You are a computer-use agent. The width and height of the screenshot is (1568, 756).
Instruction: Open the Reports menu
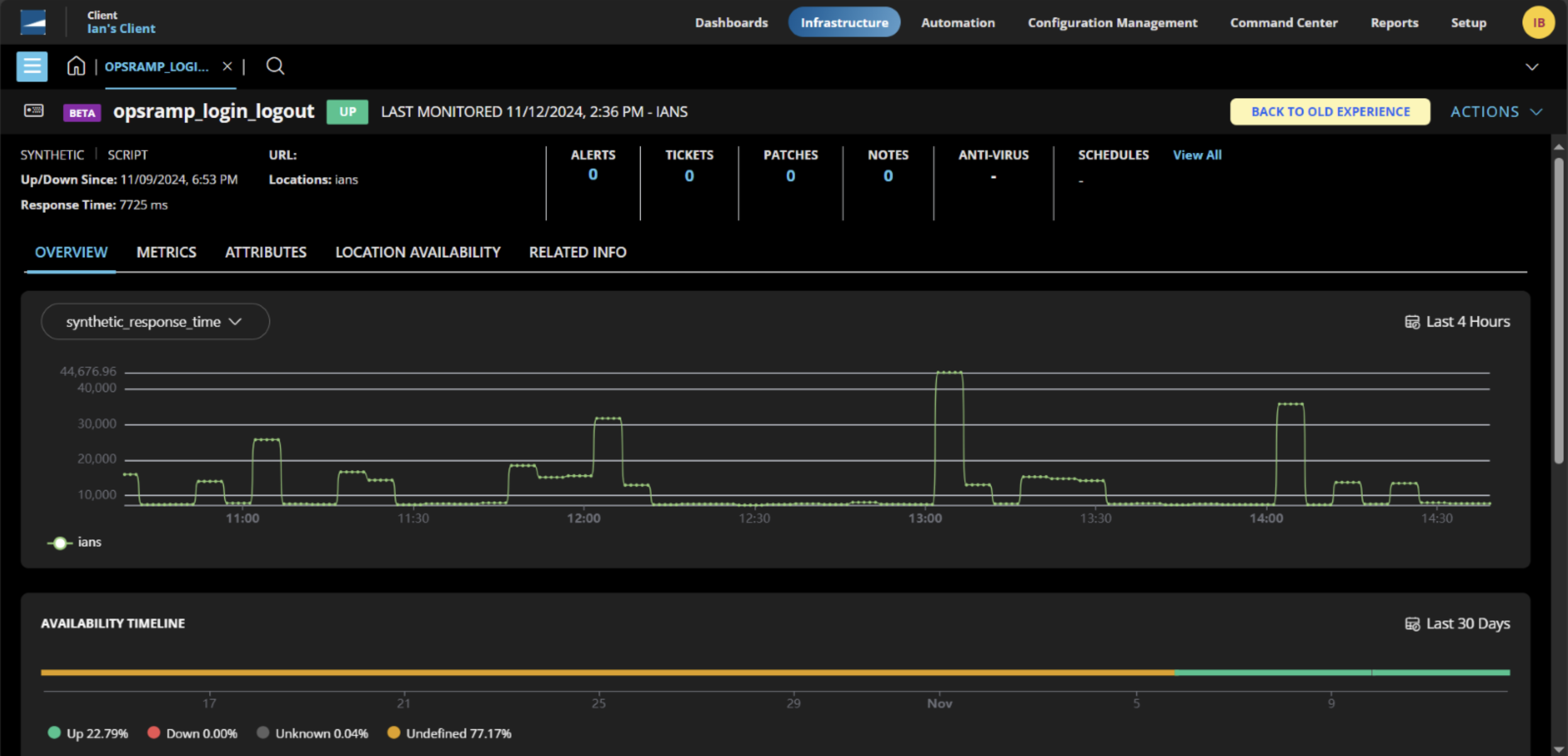(1394, 23)
